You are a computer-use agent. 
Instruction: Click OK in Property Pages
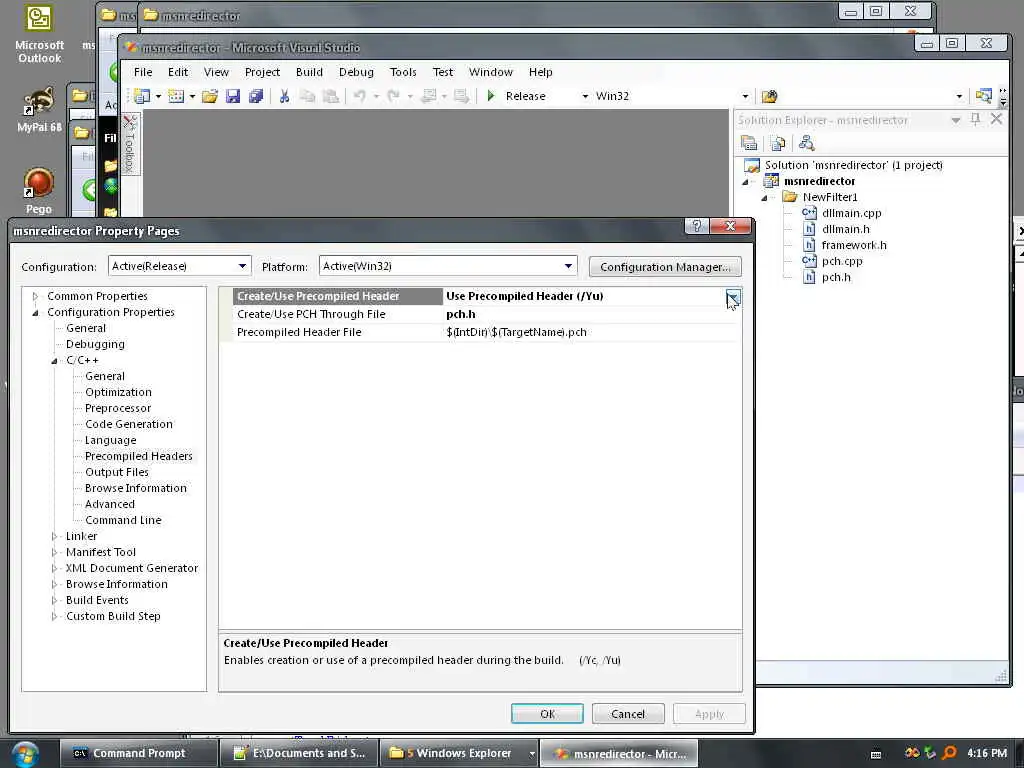pos(547,714)
